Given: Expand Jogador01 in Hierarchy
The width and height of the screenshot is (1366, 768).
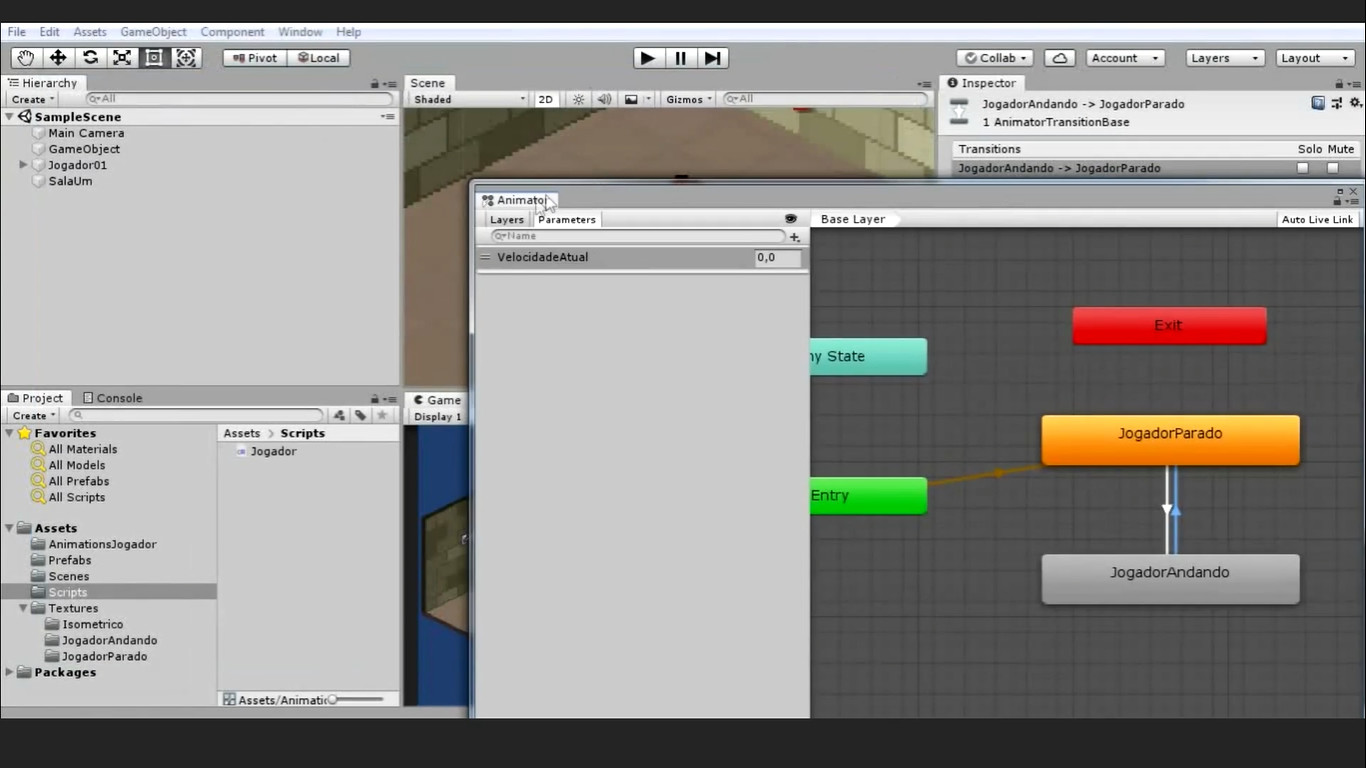Looking at the screenshot, I should [23, 165].
